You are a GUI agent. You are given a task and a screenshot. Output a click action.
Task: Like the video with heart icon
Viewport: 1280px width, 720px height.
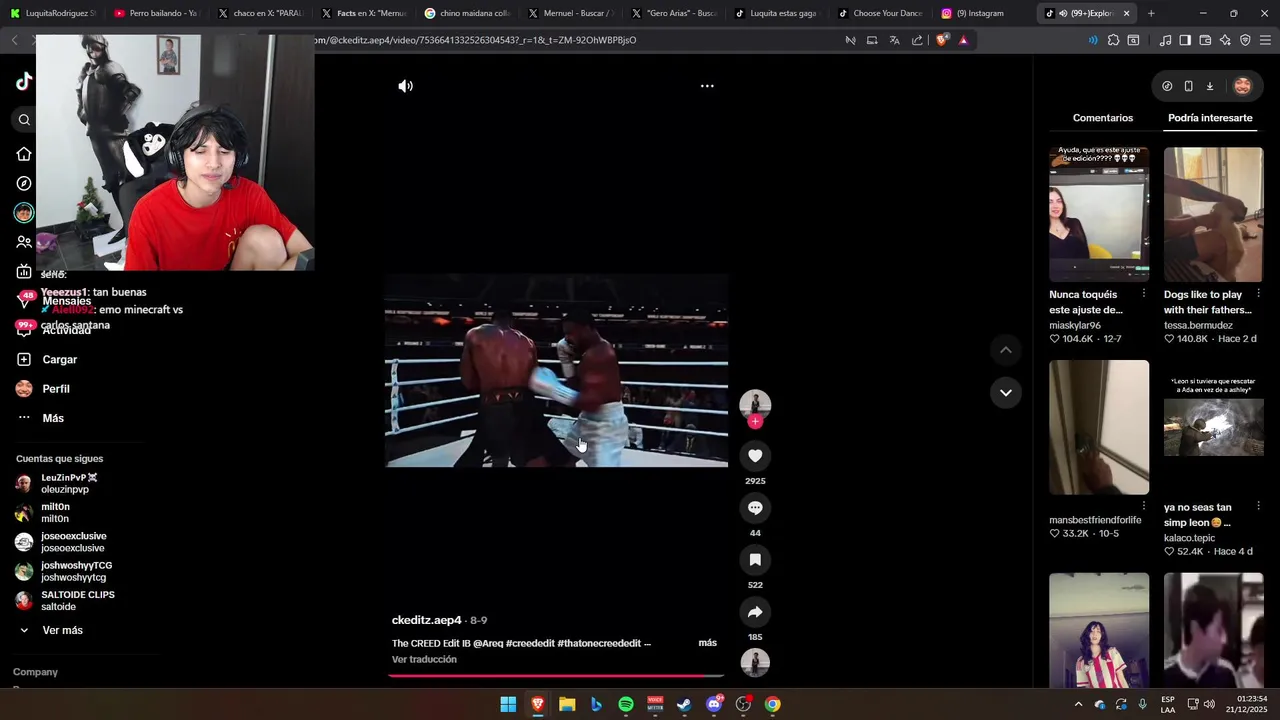point(755,456)
